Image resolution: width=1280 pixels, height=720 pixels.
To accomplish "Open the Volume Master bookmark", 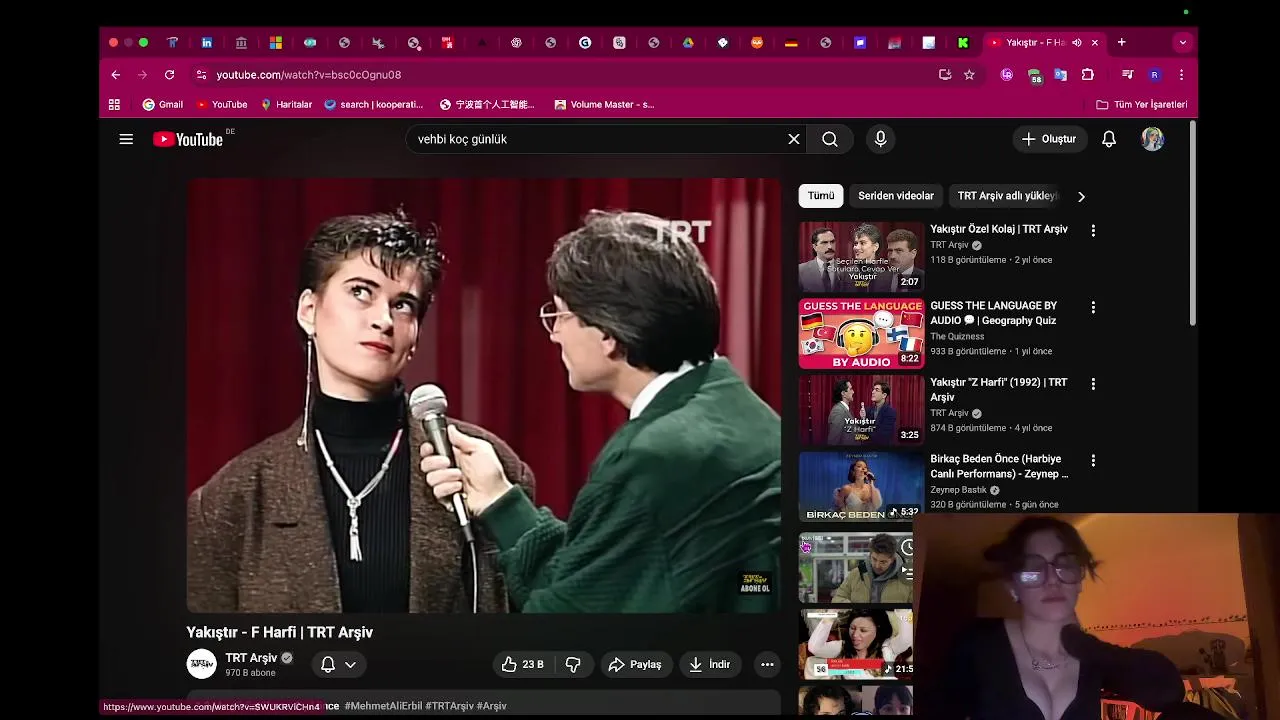I will [604, 104].
